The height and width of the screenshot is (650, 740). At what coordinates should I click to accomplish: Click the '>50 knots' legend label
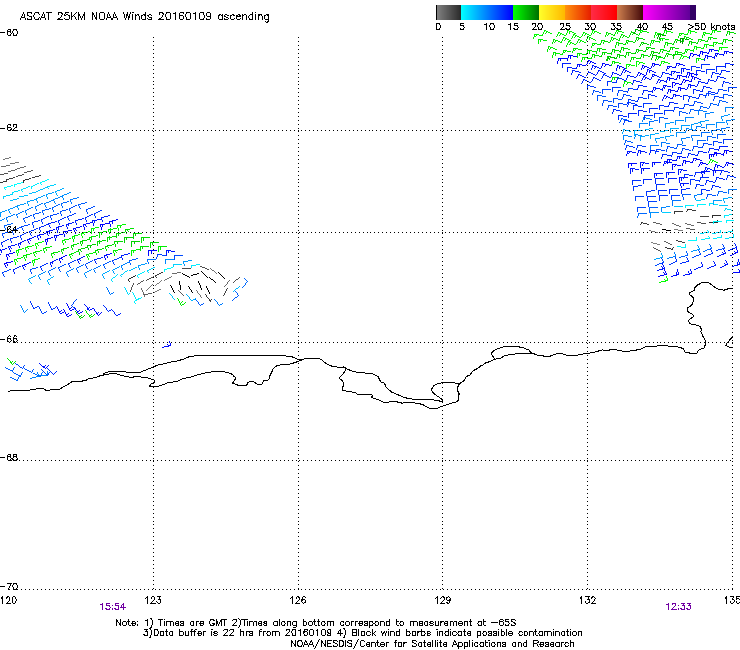pyautogui.click(x=711, y=26)
